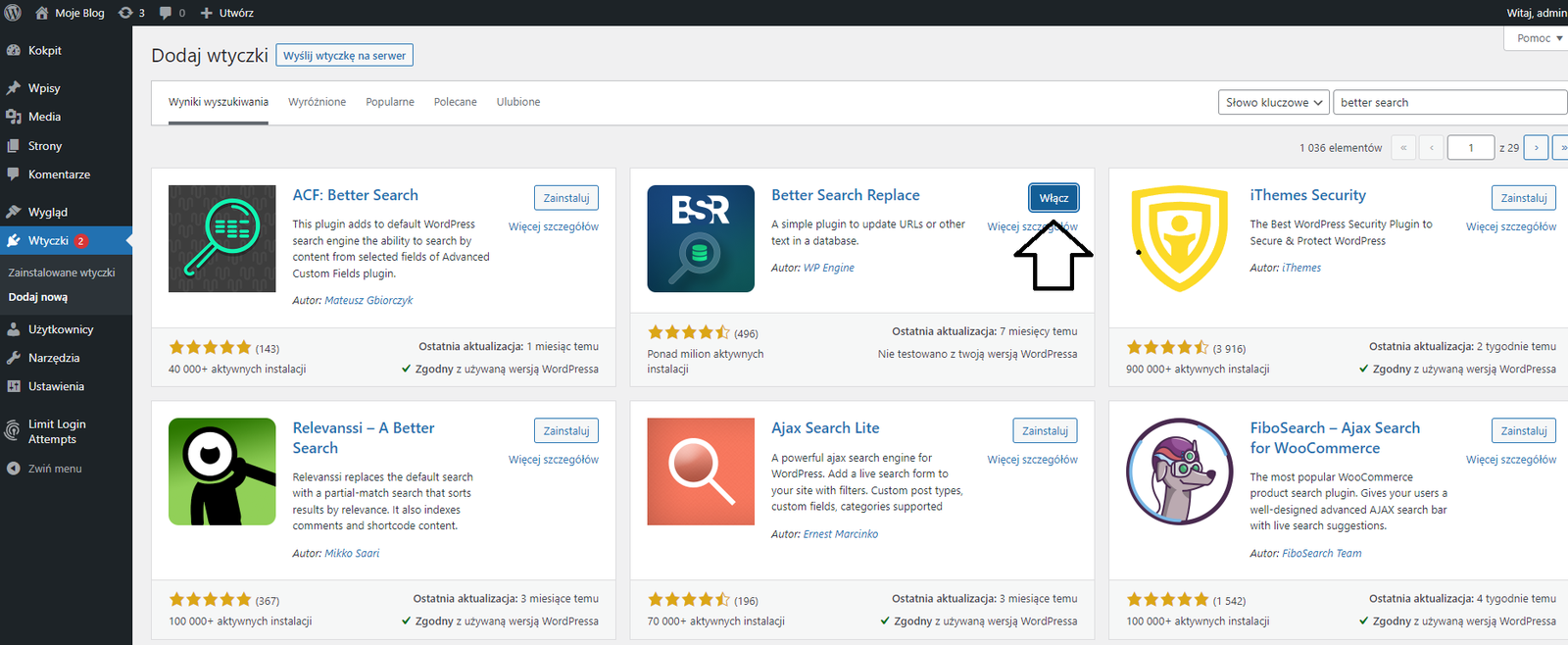Switch to Polecane tab
Viewport: 1568px width, 645px height.
[456, 102]
